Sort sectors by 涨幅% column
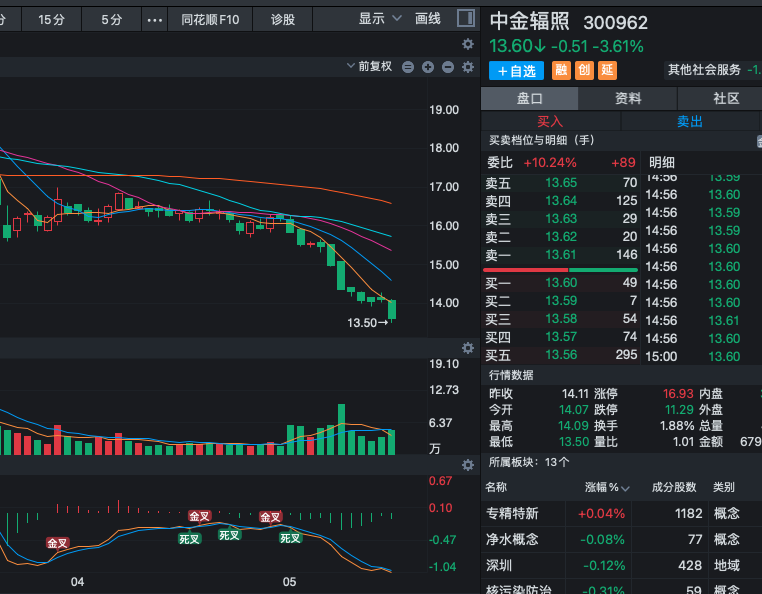Screen dimensions: 762x594 [606, 487]
